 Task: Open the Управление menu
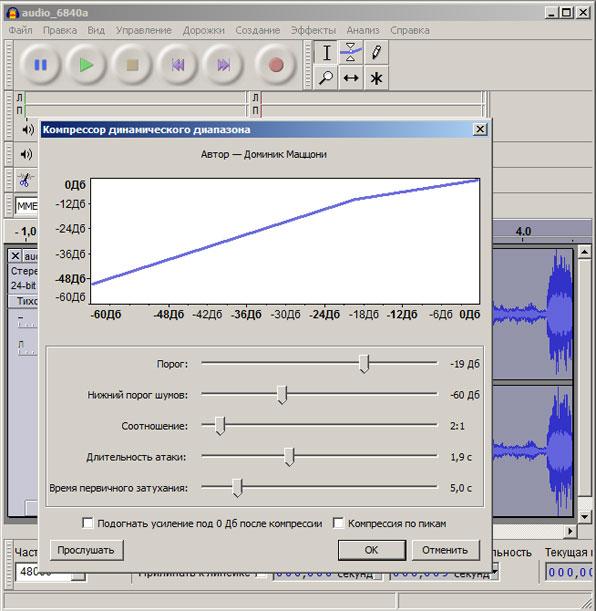click(144, 30)
